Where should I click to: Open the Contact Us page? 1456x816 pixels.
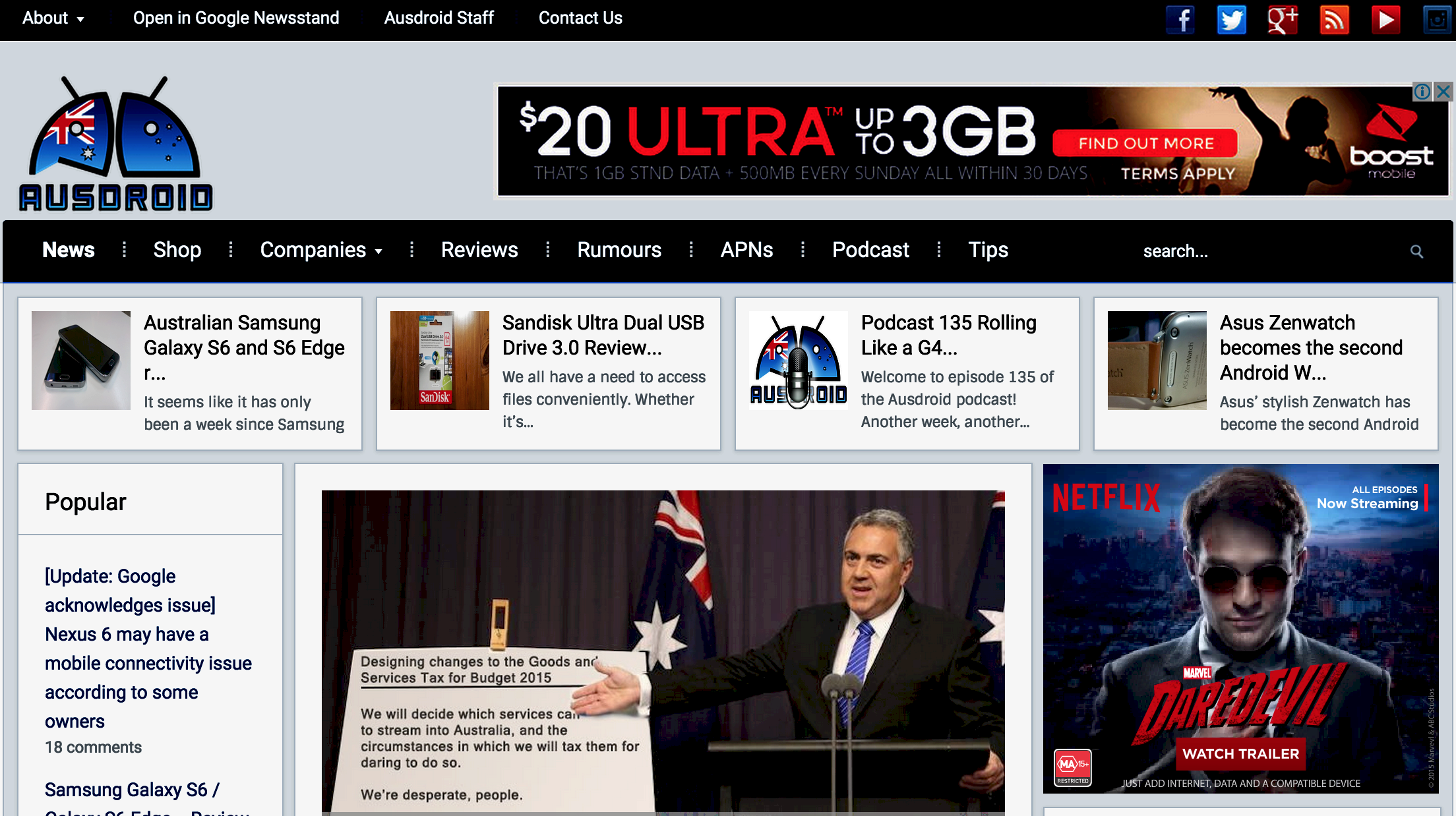point(580,18)
